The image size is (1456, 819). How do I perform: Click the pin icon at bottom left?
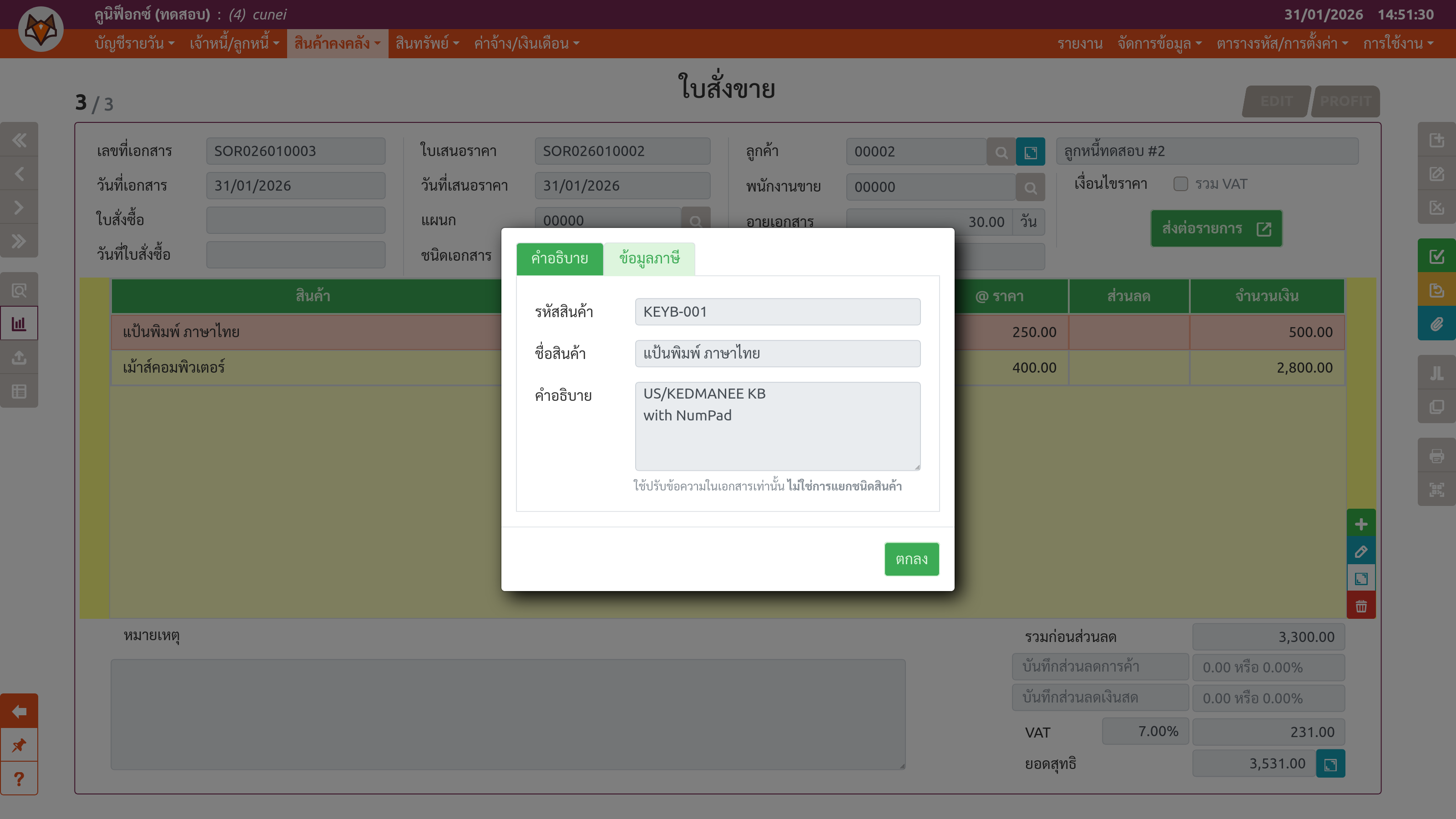coord(19,745)
